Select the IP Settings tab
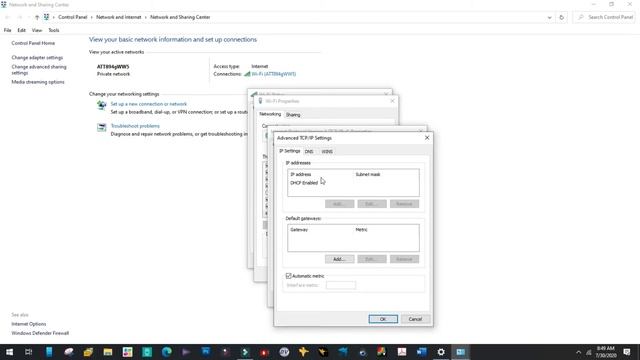 coord(289,151)
